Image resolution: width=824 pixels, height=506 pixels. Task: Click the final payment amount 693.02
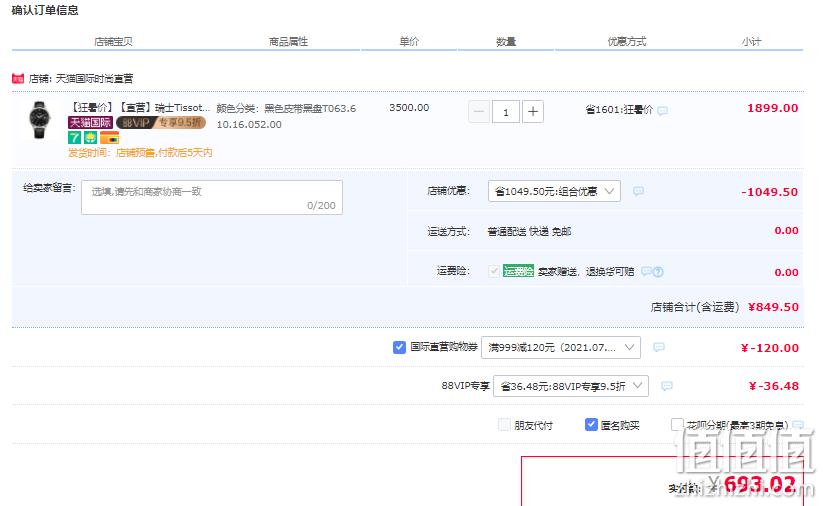759,484
